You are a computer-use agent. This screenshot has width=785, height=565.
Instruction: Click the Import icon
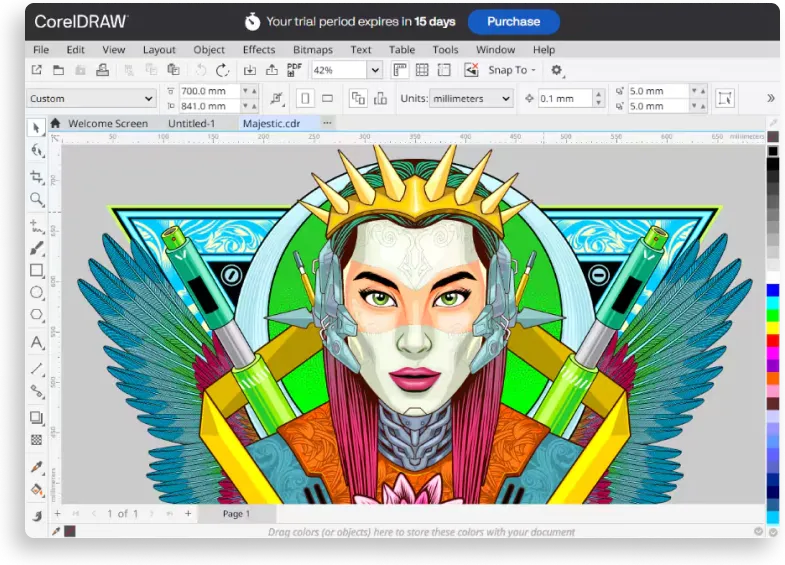249,70
